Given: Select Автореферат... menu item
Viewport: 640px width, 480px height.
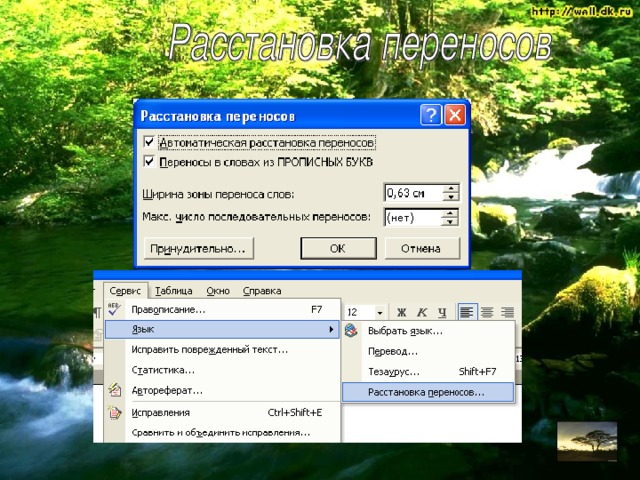Looking at the screenshot, I should point(222,391).
